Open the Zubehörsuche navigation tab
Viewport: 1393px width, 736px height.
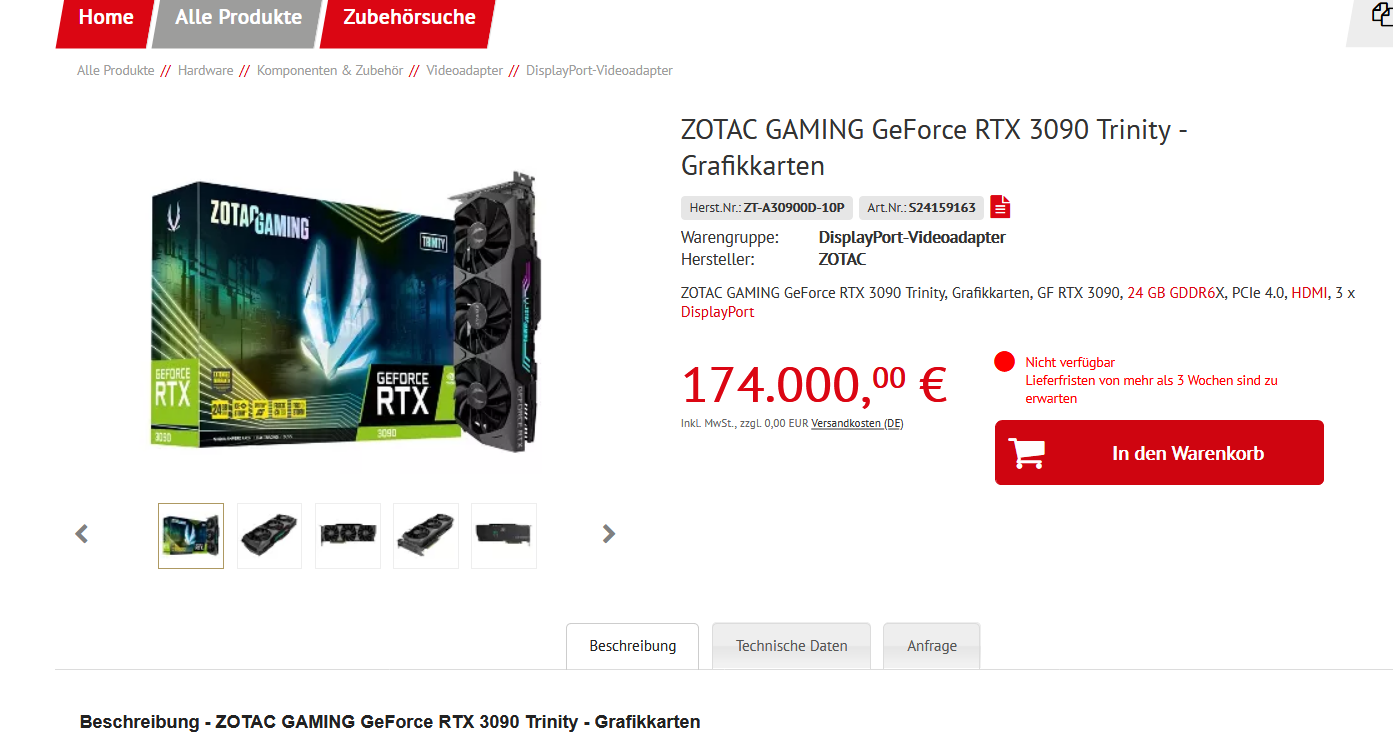tap(409, 20)
